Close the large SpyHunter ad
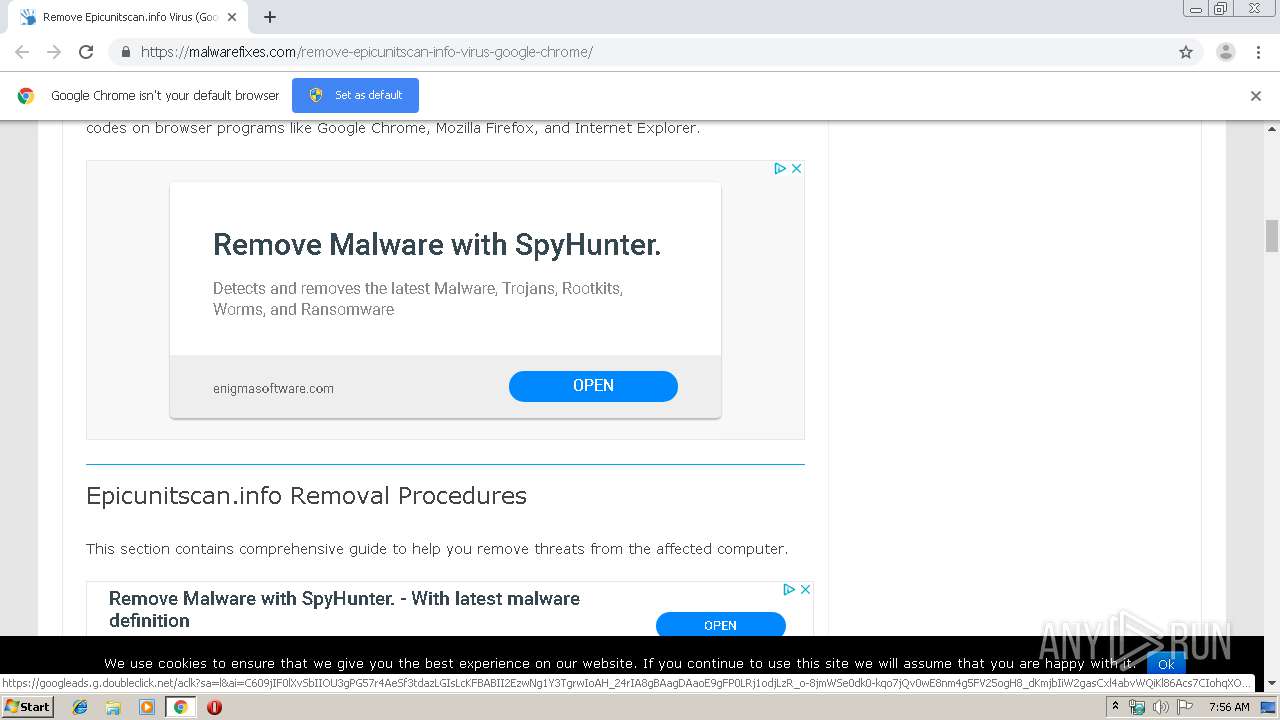 click(x=797, y=168)
